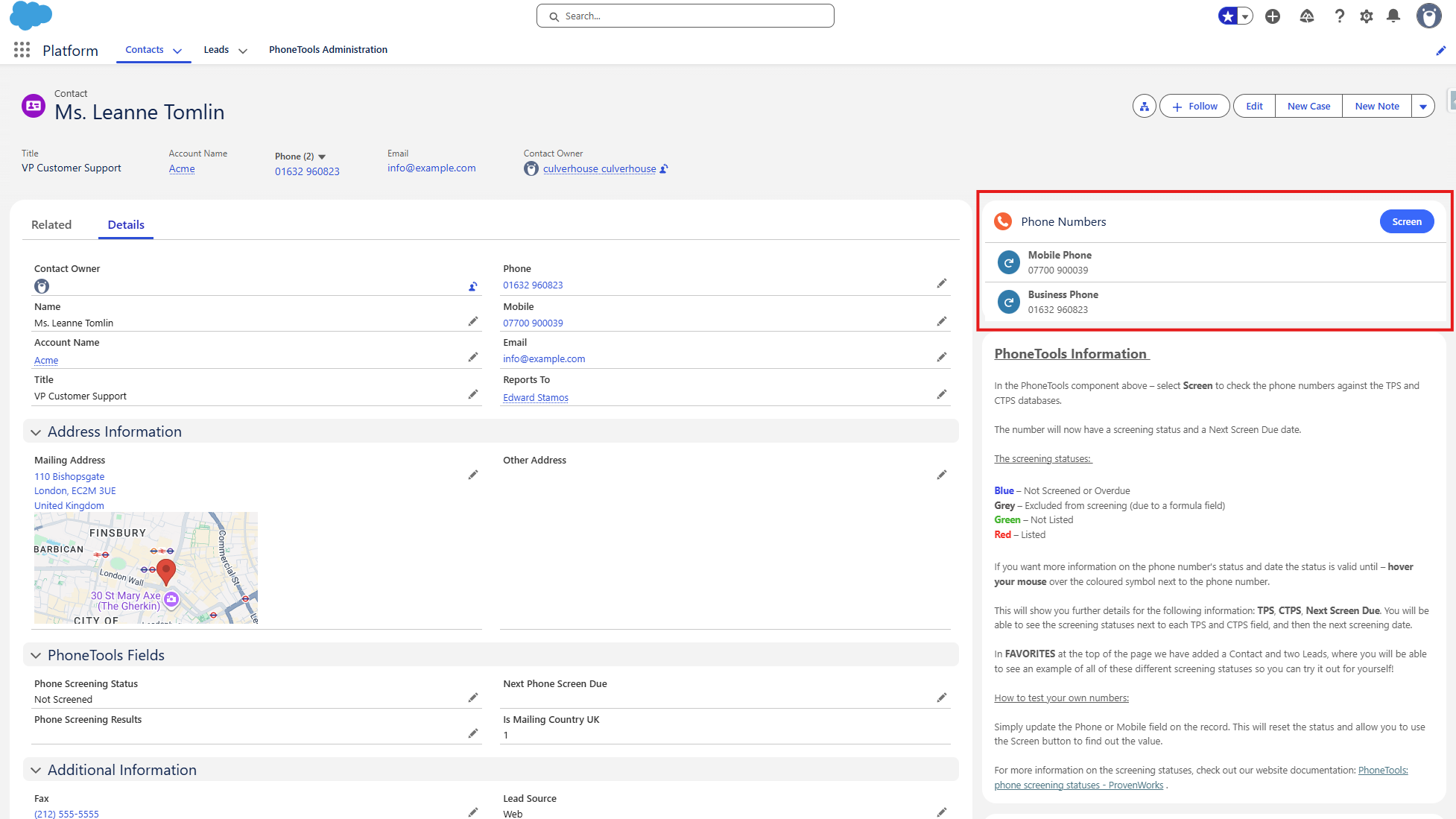Click the notifications bell icon

pyautogui.click(x=1393, y=16)
